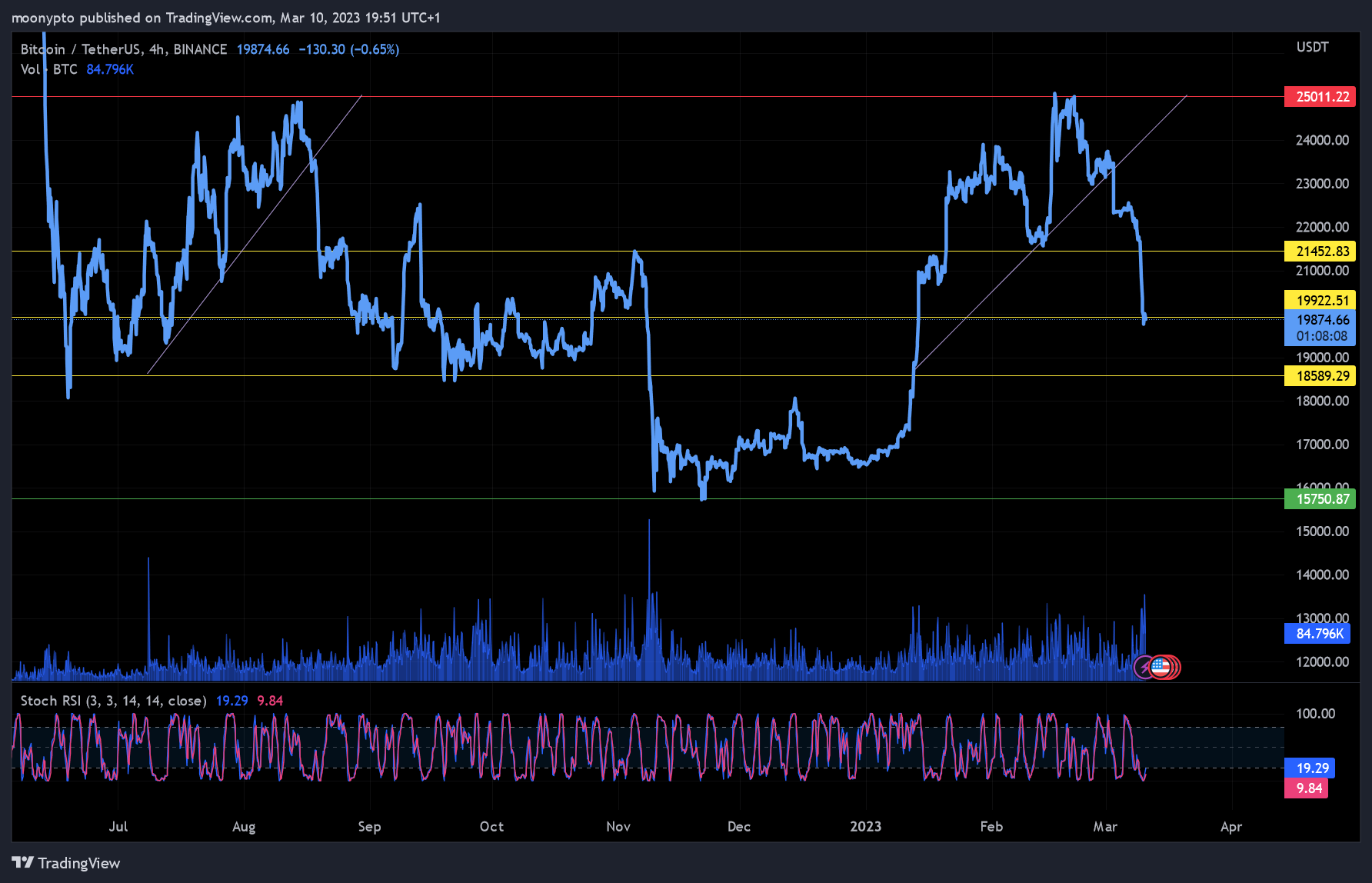Click the 15000.00 price scale label

pos(1323,531)
